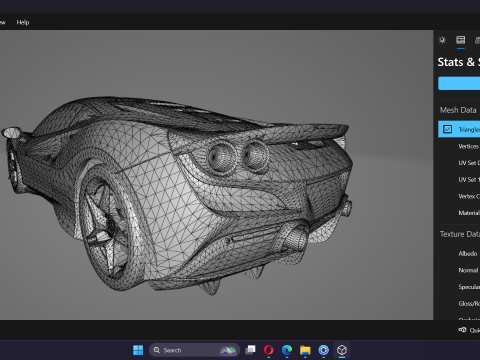Select the Normal texture row
Viewport: 480px width, 360px height.
[x=459, y=270]
